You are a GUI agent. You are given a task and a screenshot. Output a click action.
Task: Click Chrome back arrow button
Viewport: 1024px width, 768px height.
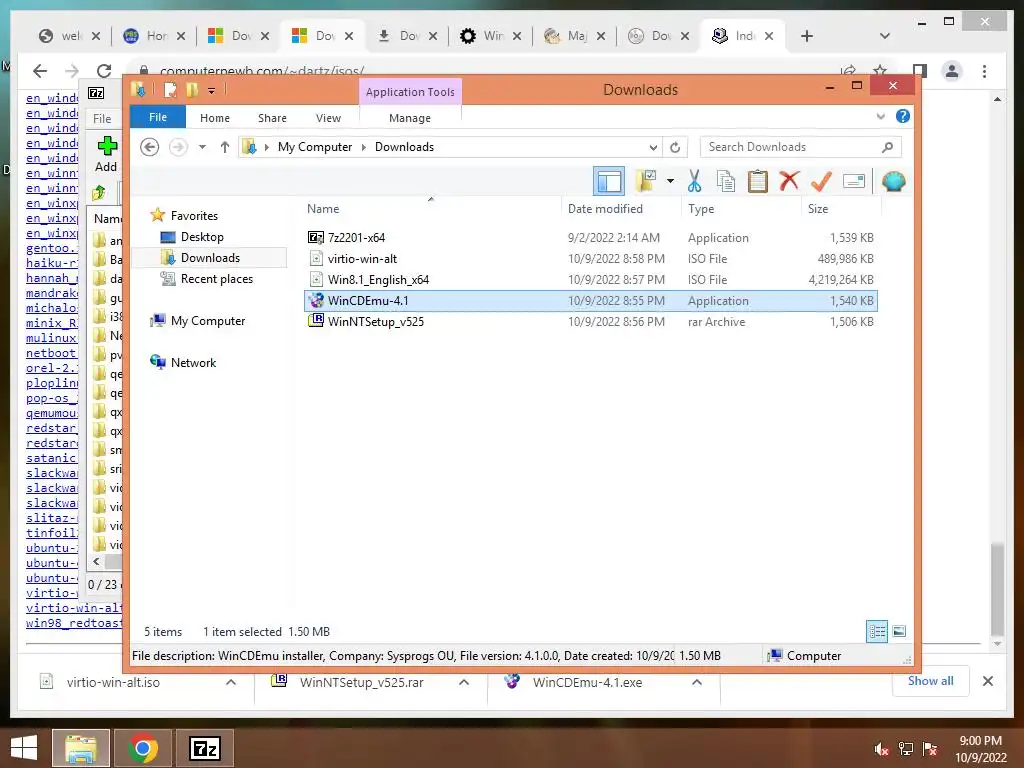point(40,71)
